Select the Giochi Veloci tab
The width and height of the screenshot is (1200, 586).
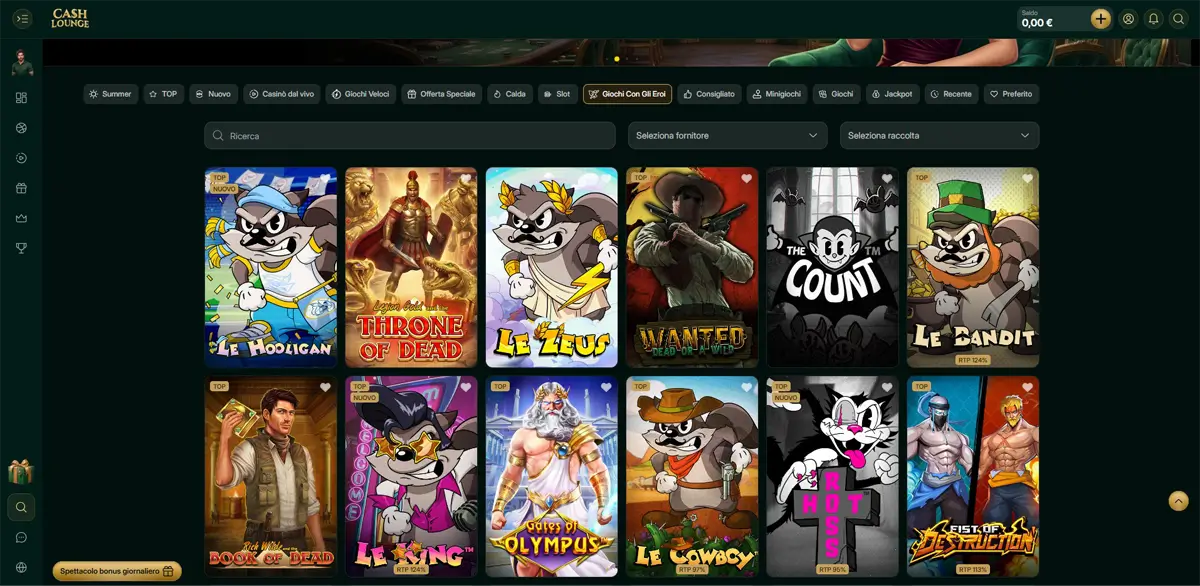[360, 94]
